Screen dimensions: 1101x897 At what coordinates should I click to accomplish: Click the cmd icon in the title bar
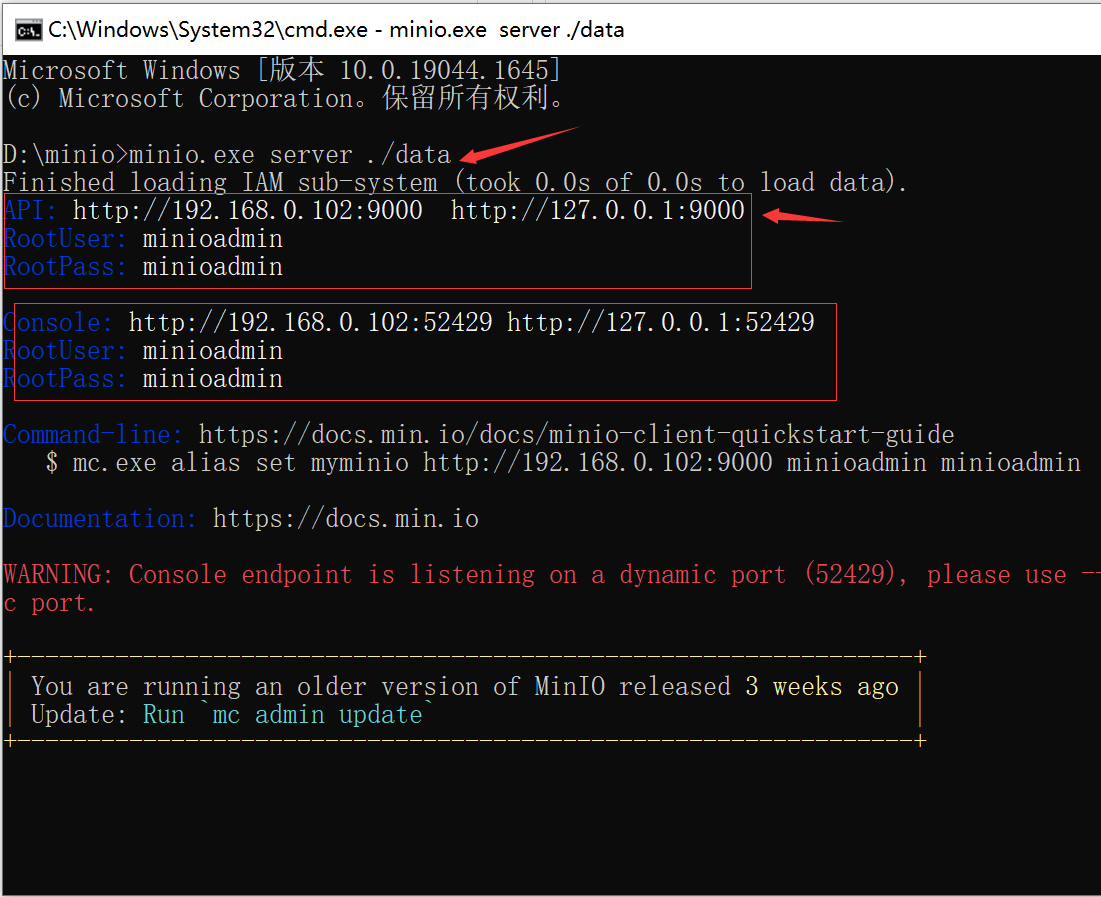[28, 29]
